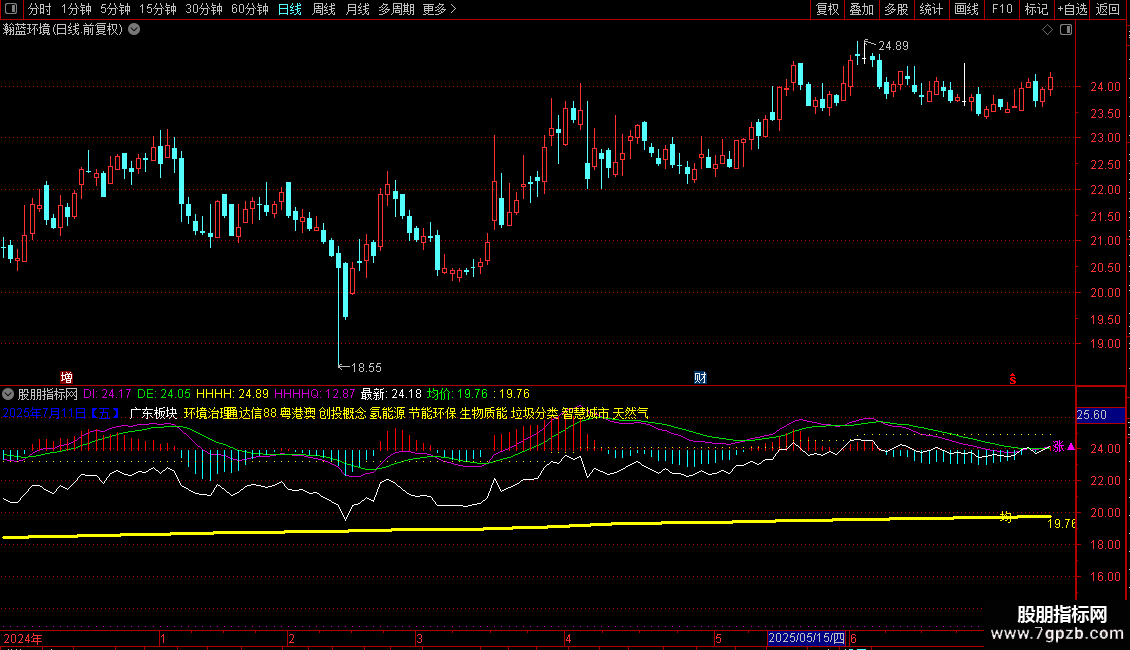The image size is (1130, 650).
Task: Click the HHHH: 24.89 indicator value
Action: pos(232,394)
